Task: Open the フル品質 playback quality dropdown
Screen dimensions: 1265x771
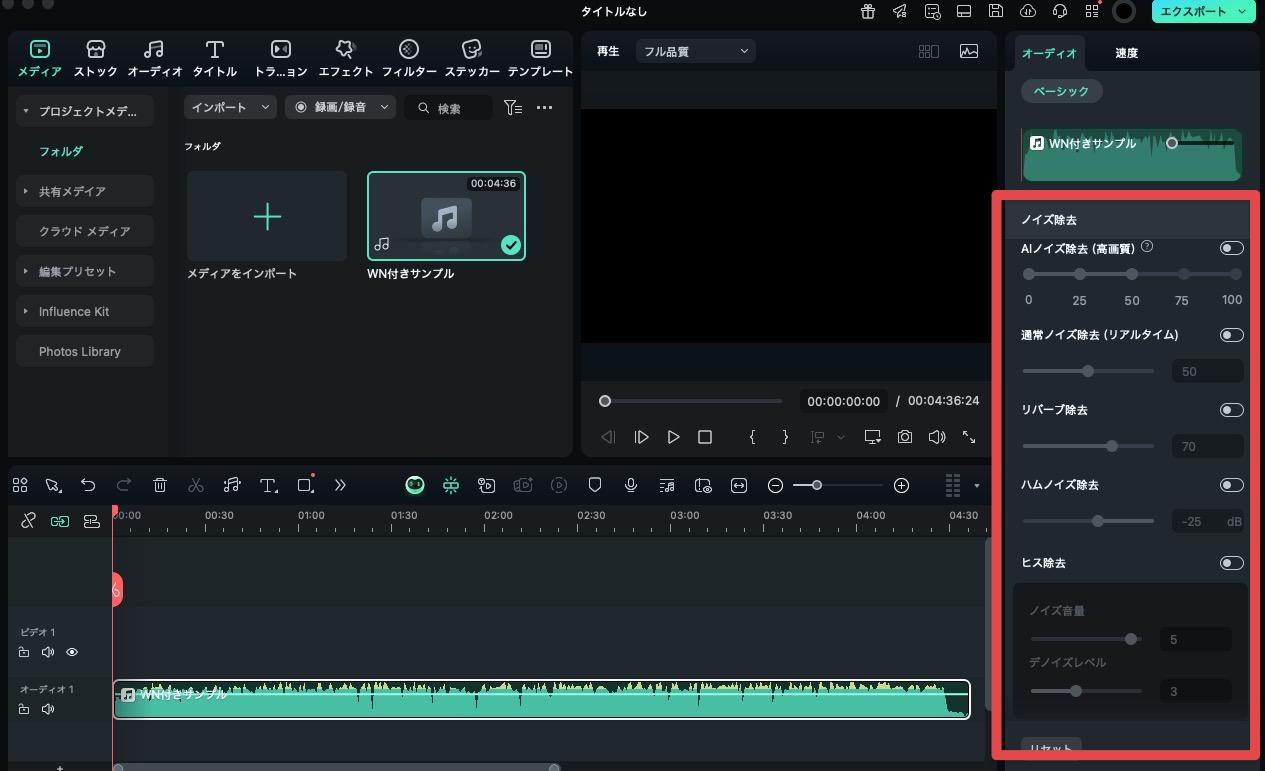Action: [x=695, y=51]
